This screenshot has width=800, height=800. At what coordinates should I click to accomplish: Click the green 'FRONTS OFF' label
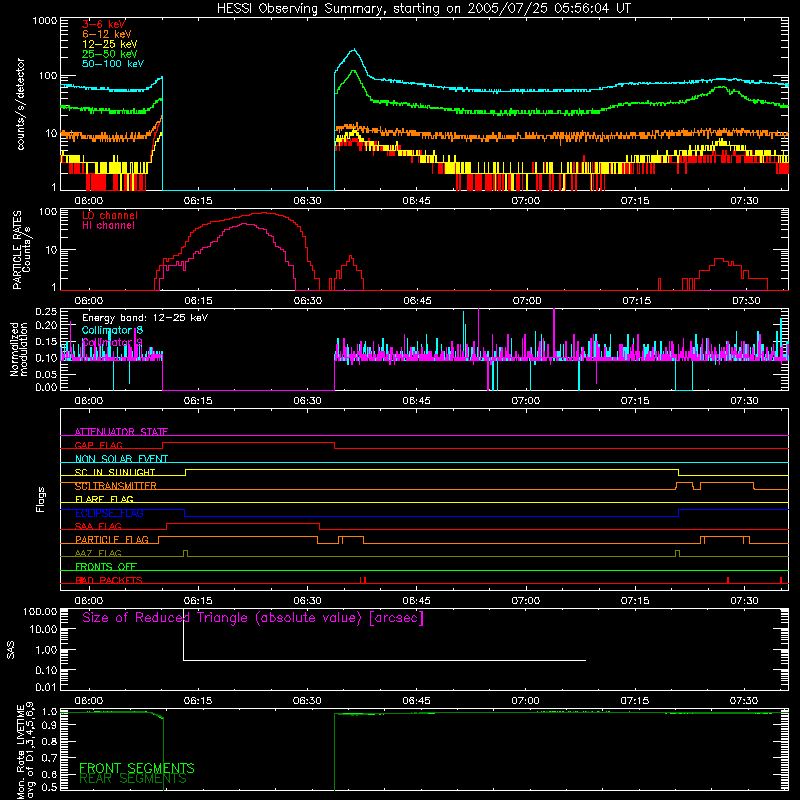click(x=106, y=566)
